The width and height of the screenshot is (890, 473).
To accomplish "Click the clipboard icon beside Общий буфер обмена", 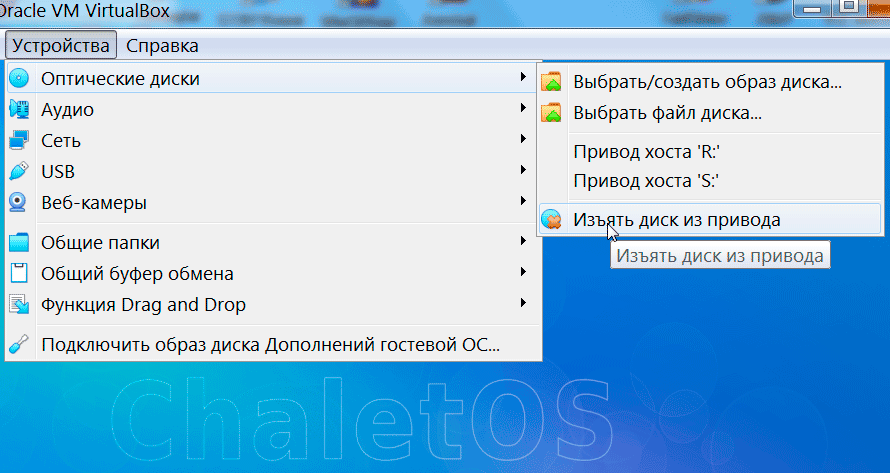I will (19, 274).
